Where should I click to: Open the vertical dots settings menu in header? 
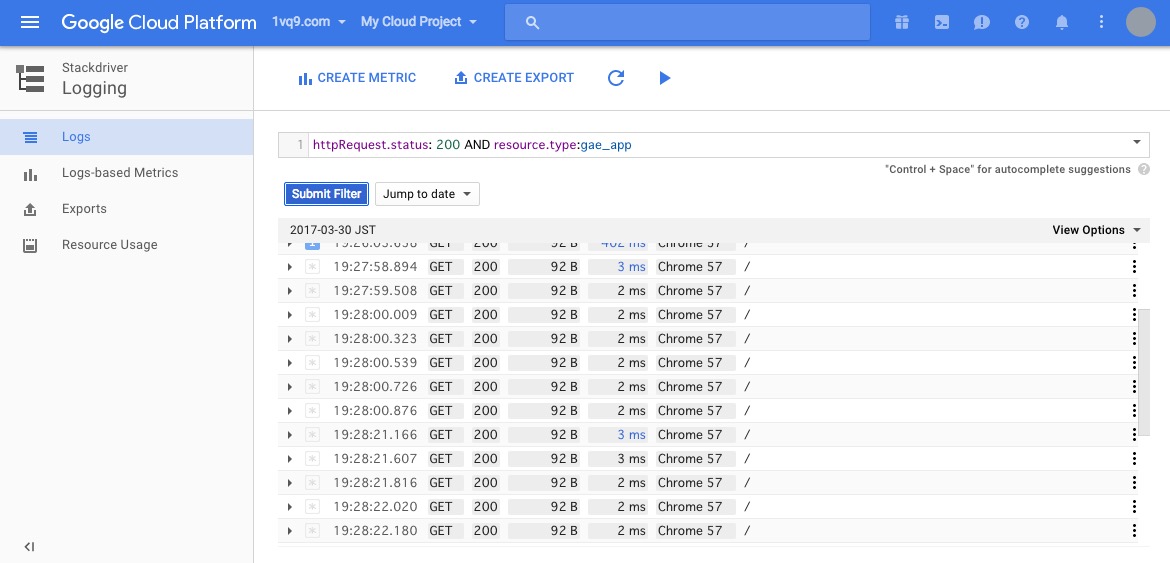click(1101, 22)
